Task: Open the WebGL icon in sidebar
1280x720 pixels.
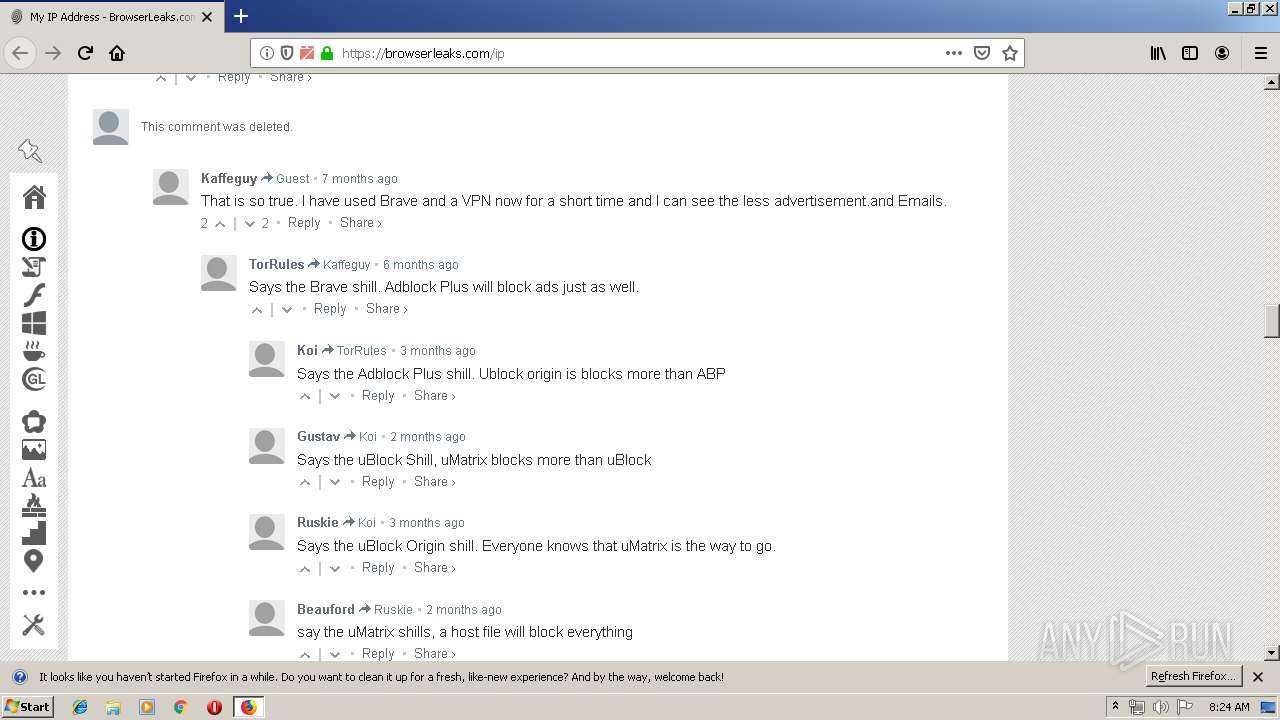Action: point(34,379)
